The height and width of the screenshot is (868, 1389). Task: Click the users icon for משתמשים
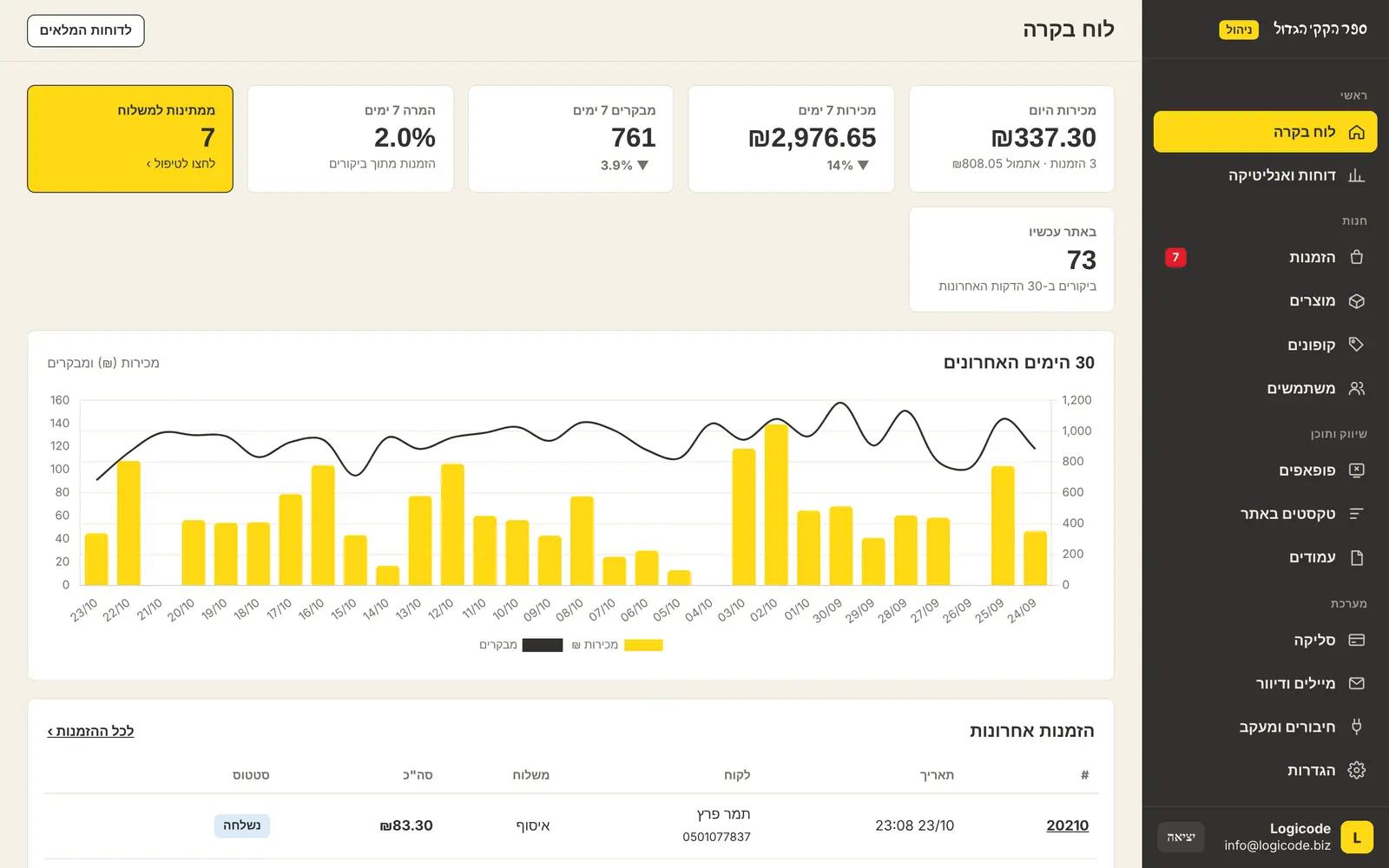(x=1357, y=388)
